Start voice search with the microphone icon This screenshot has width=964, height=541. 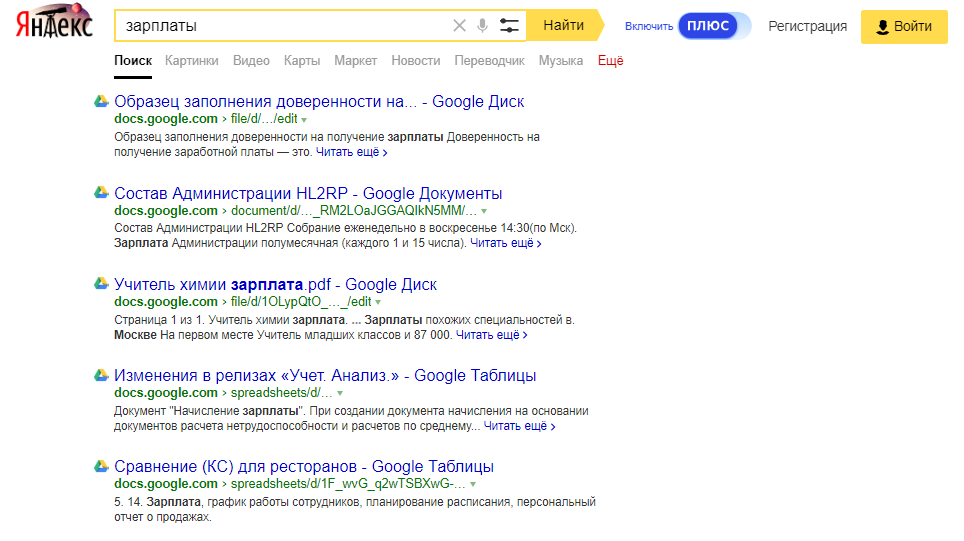point(483,25)
